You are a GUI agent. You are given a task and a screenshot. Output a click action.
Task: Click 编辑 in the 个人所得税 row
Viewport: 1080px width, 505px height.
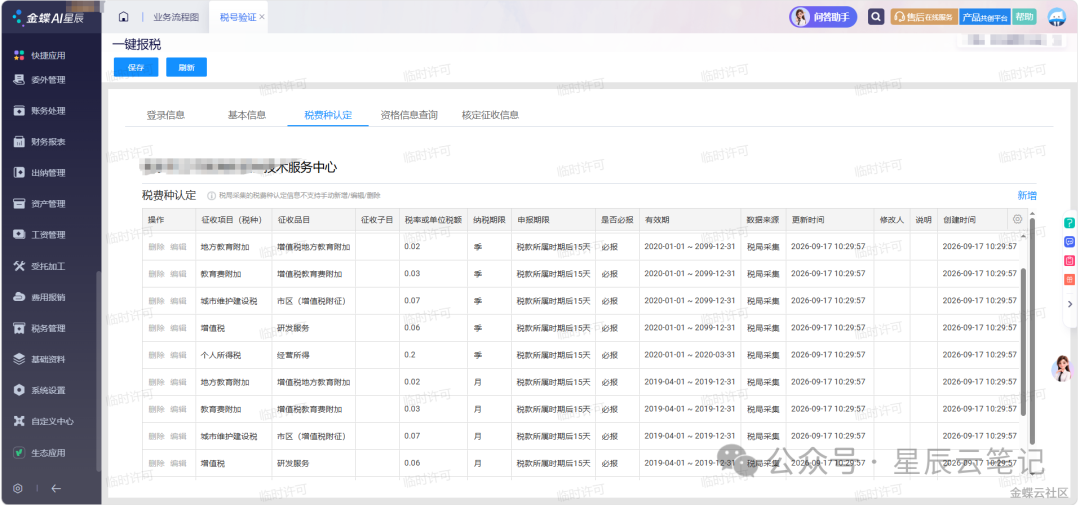(x=178, y=355)
